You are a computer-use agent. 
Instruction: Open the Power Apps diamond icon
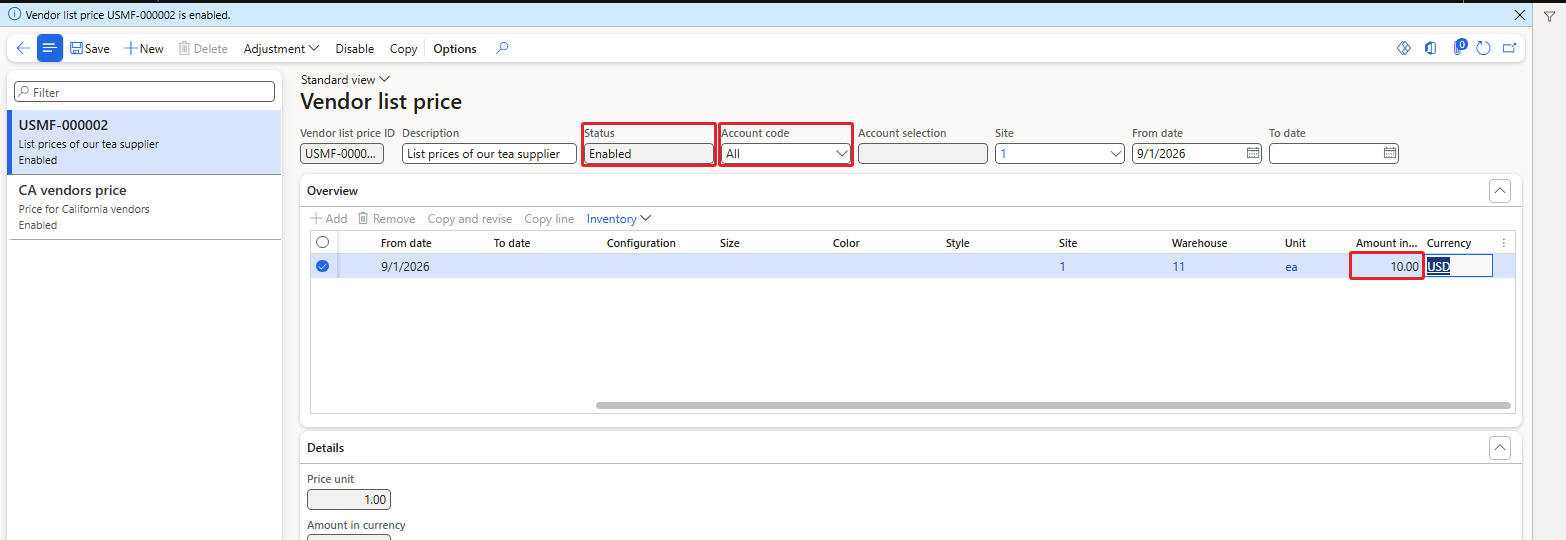point(1403,48)
